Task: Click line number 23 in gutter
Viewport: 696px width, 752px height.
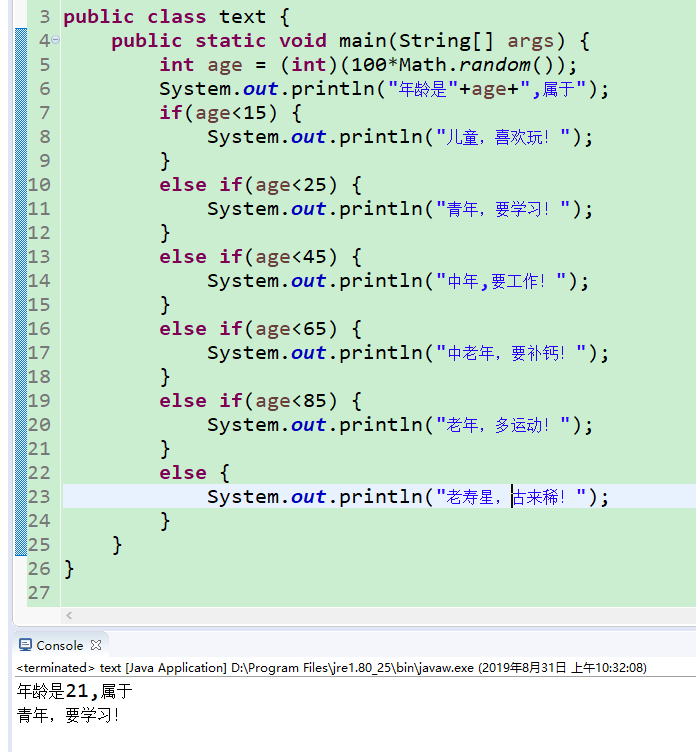Action: click(39, 496)
